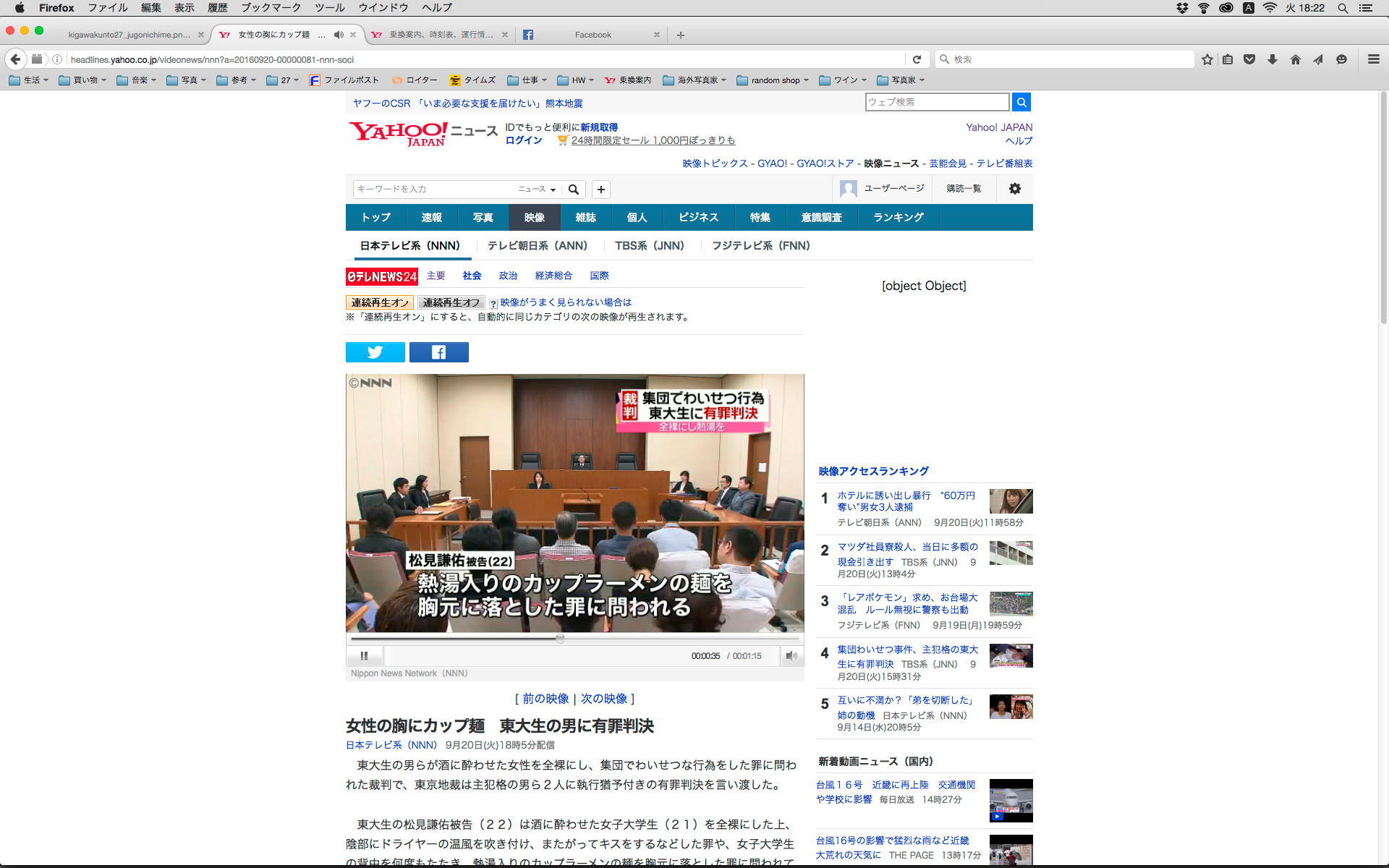The image size is (1389, 868).
Task: Expand the ニュース category dropdown in search
Action: 537,190
